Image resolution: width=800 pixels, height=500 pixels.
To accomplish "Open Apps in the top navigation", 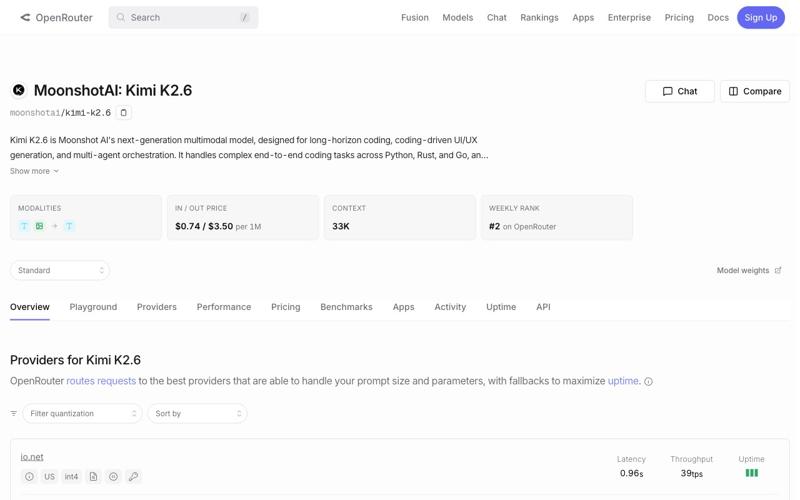I will [583, 17].
